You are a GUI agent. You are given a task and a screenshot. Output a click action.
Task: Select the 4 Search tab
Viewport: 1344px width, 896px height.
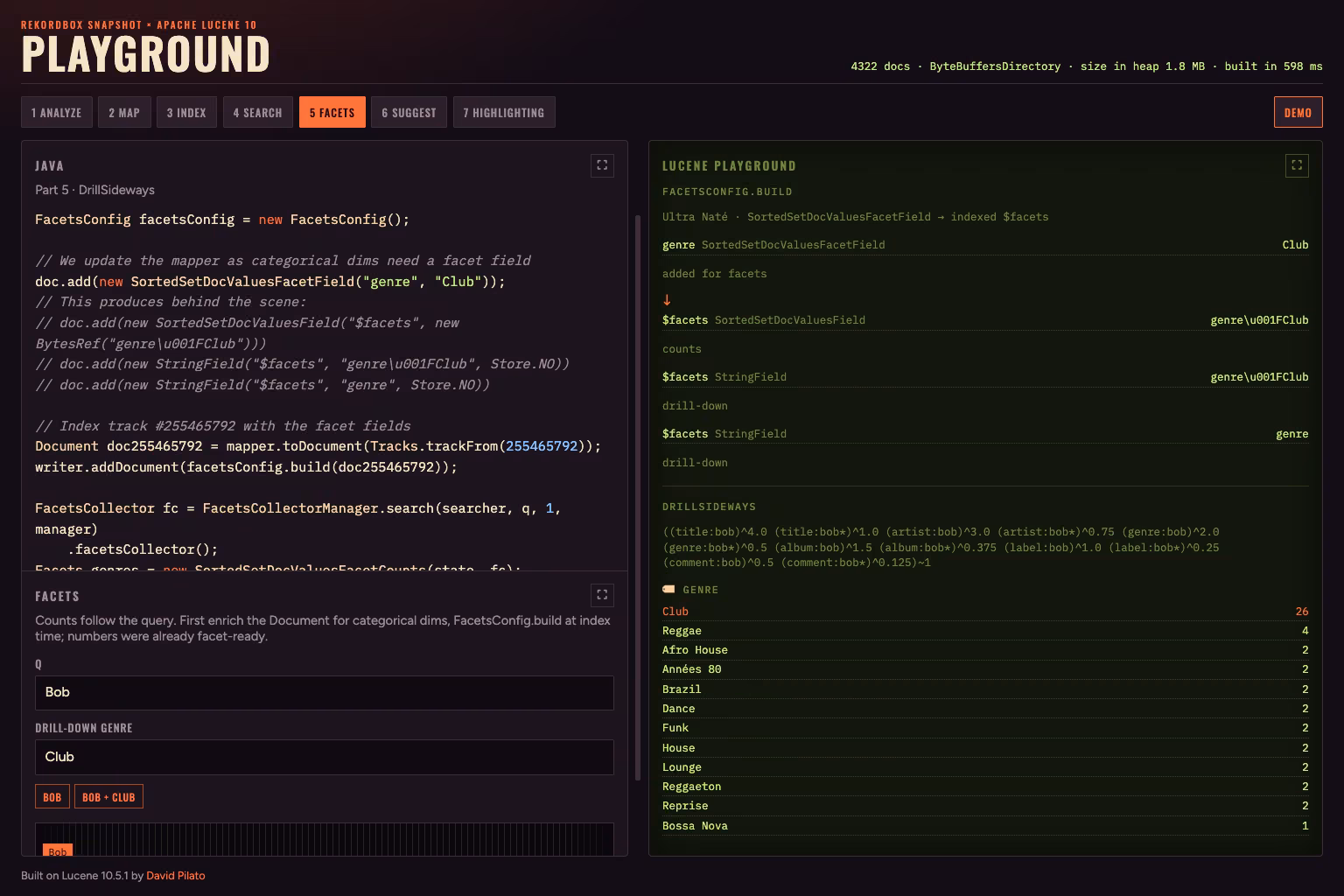pyautogui.click(x=258, y=112)
